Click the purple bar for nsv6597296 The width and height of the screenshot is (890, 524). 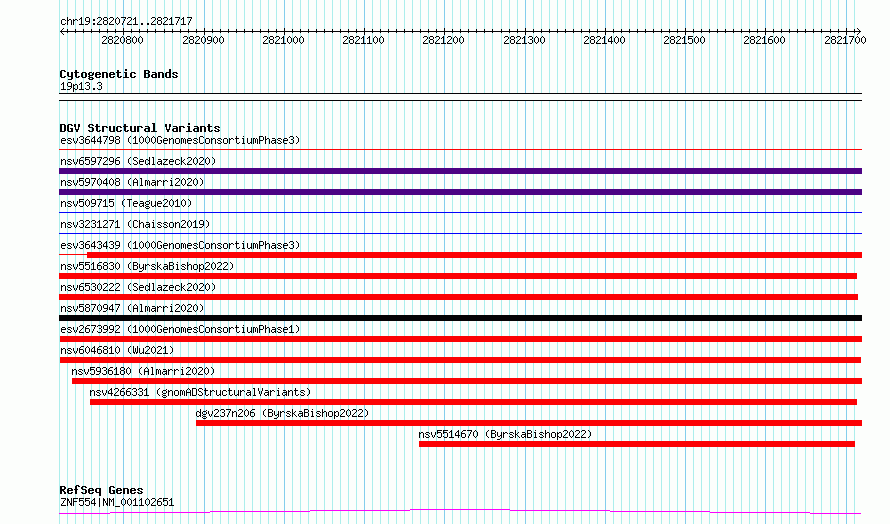(460, 171)
